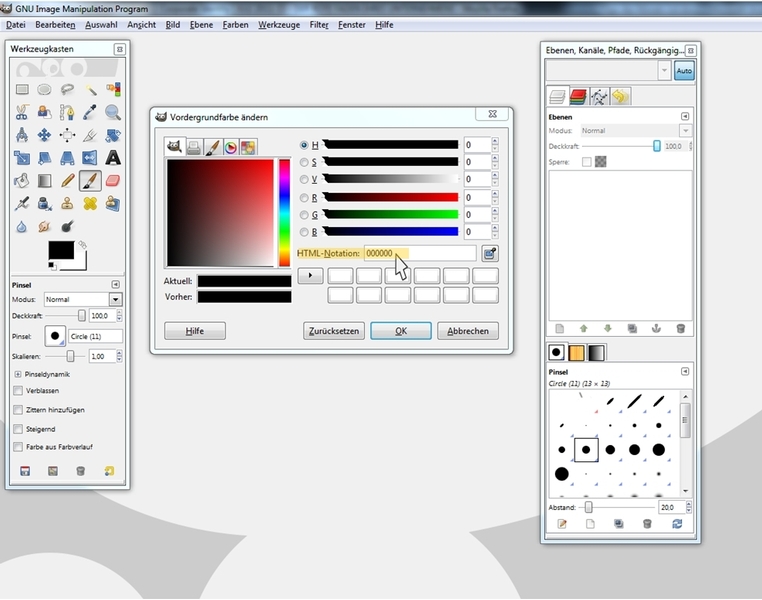The height and width of the screenshot is (600, 762).
Task: Open the Filter menu
Action: click(x=319, y=25)
